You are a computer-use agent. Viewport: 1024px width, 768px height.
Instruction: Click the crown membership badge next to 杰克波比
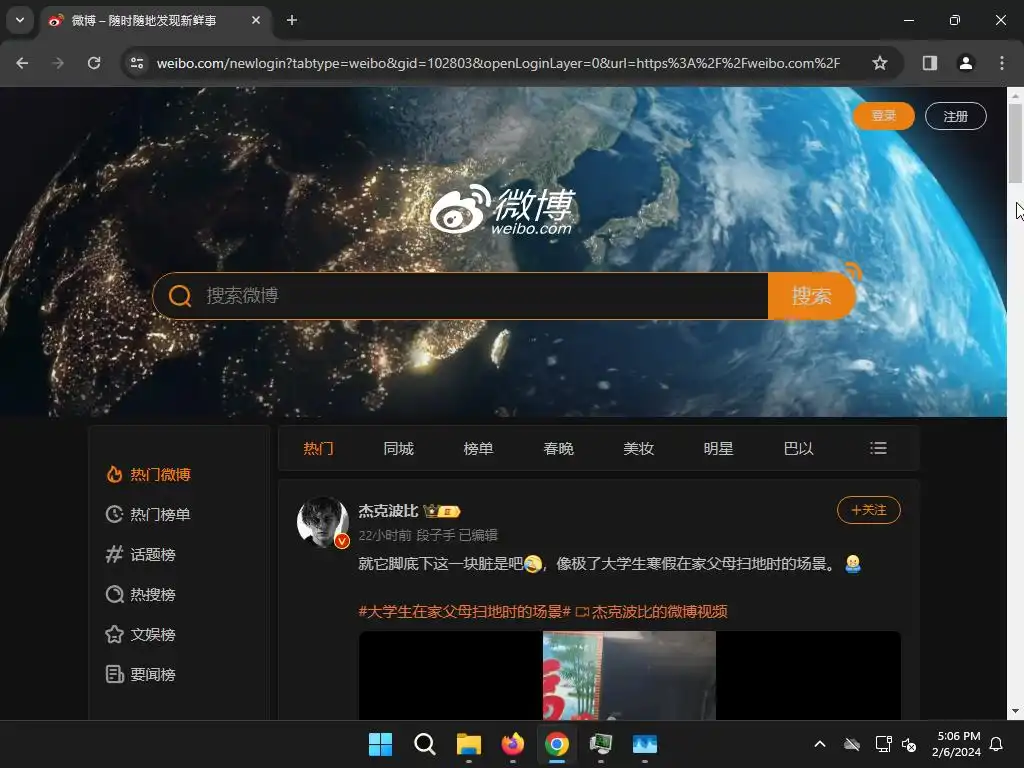[442, 511]
